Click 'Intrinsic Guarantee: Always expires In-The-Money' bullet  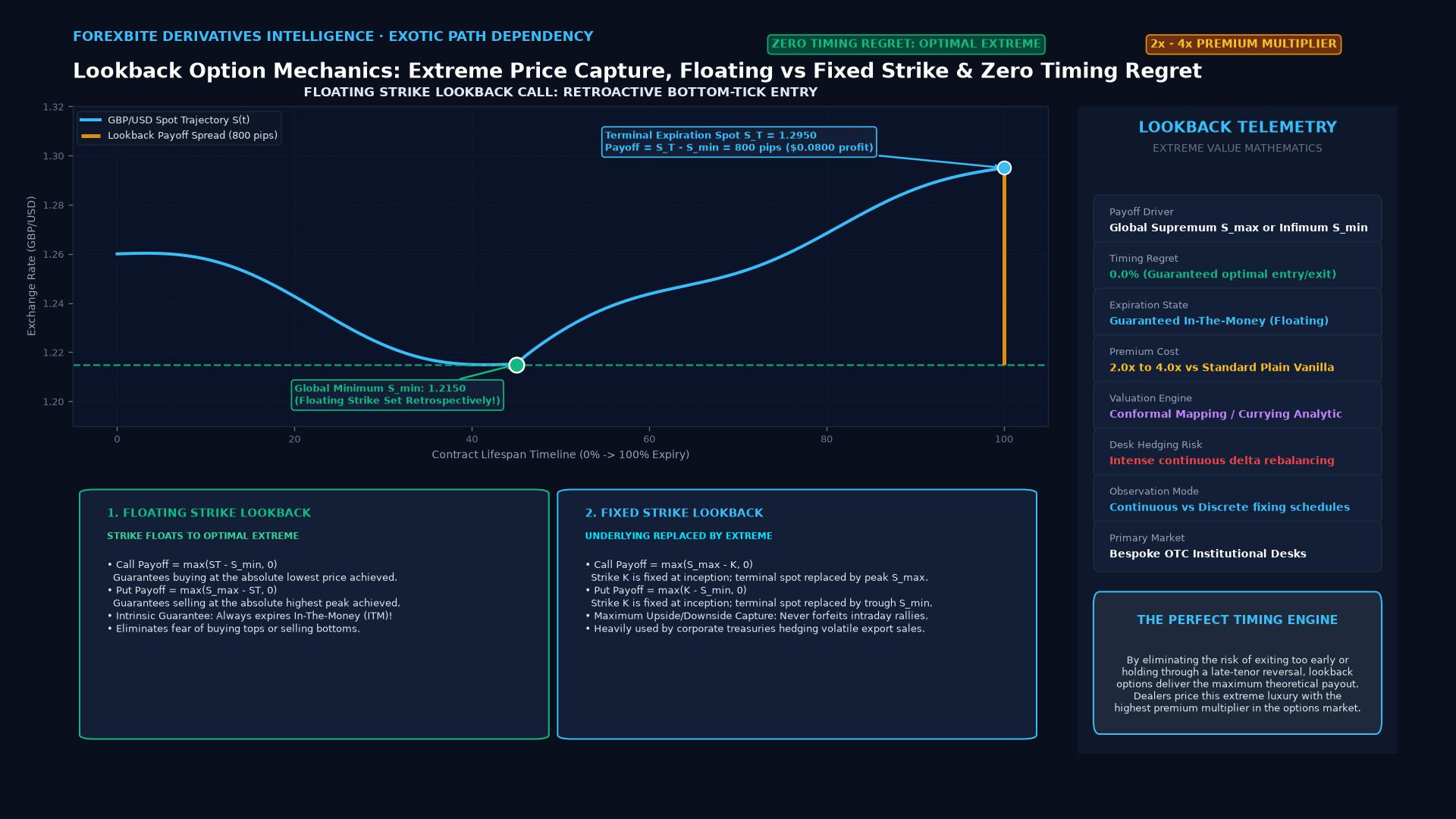(x=249, y=616)
